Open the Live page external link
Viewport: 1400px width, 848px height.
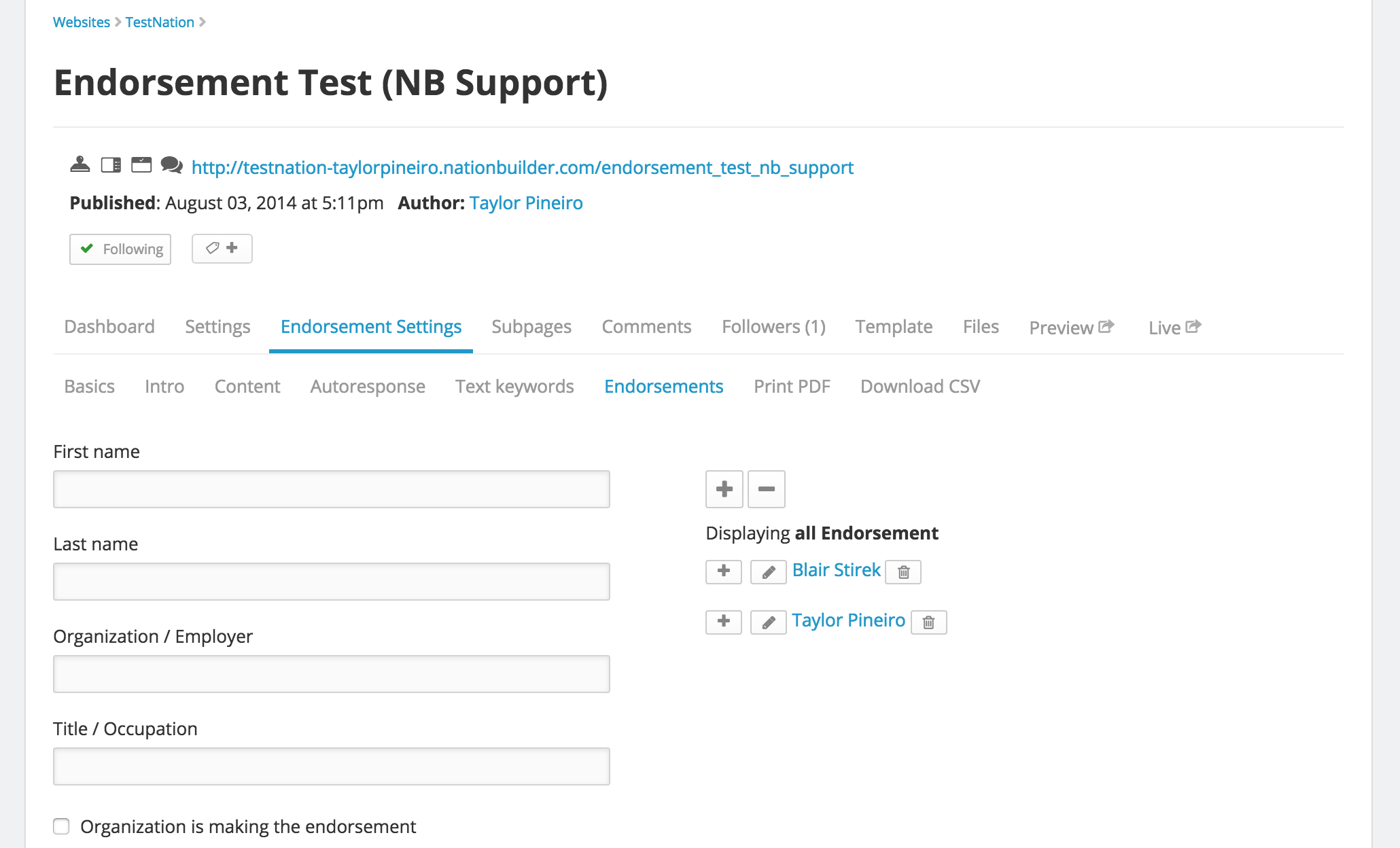[1175, 328]
